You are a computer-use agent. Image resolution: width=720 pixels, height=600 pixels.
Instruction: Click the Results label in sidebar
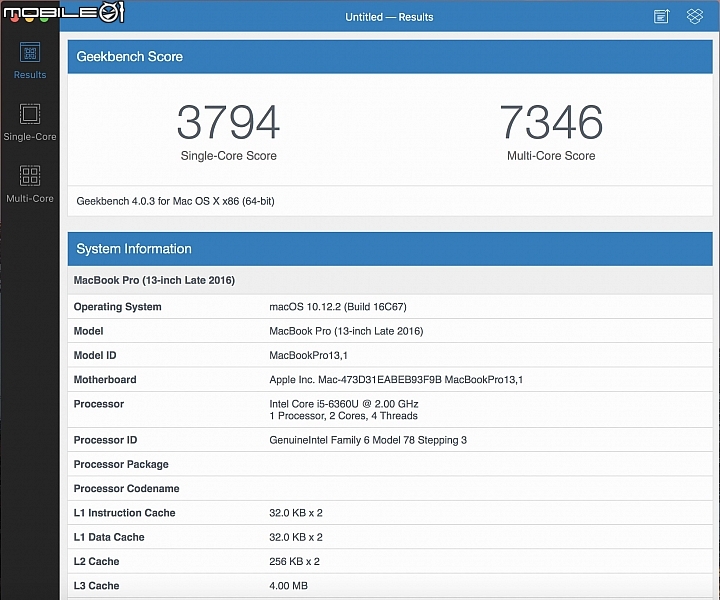30,75
